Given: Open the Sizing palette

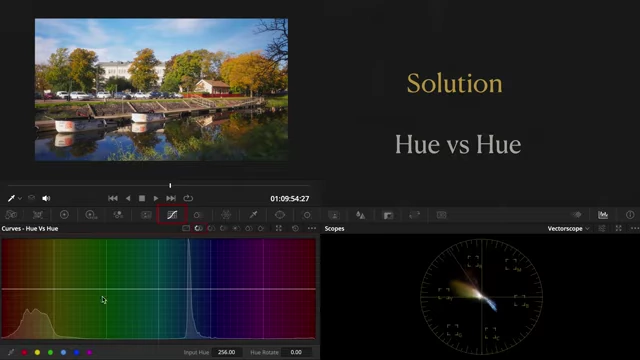Looking at the screenshot, I should click(x=415, y=215).
